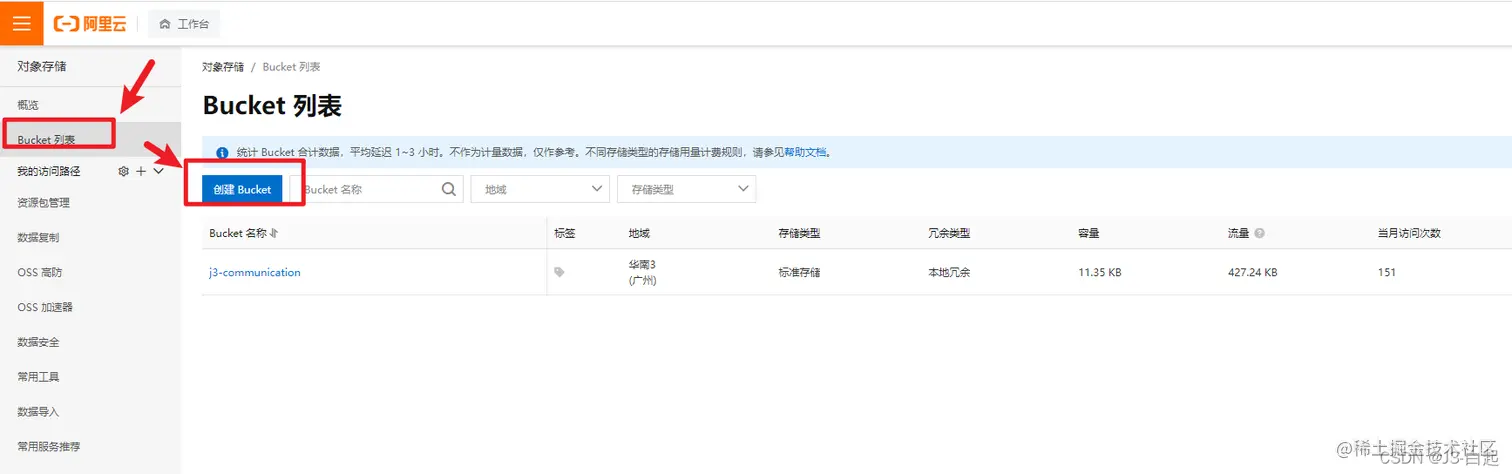Screen dimensions: 1512x474
Task: Add access path with plus icon
Action: click(x=141, y=171)
